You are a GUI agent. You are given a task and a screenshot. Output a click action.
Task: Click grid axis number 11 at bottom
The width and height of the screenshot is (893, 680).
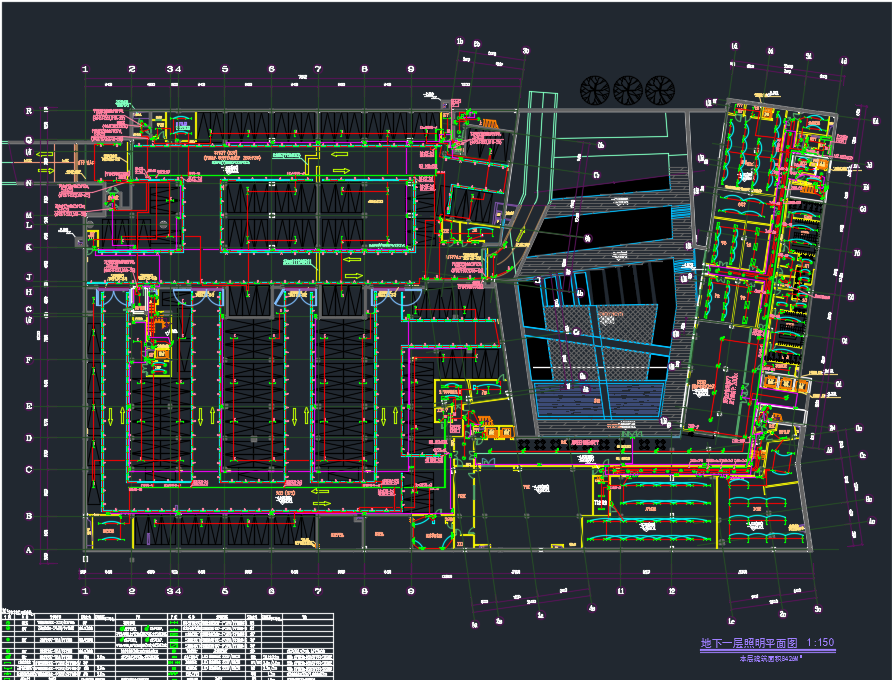click(x=621, y=591)
